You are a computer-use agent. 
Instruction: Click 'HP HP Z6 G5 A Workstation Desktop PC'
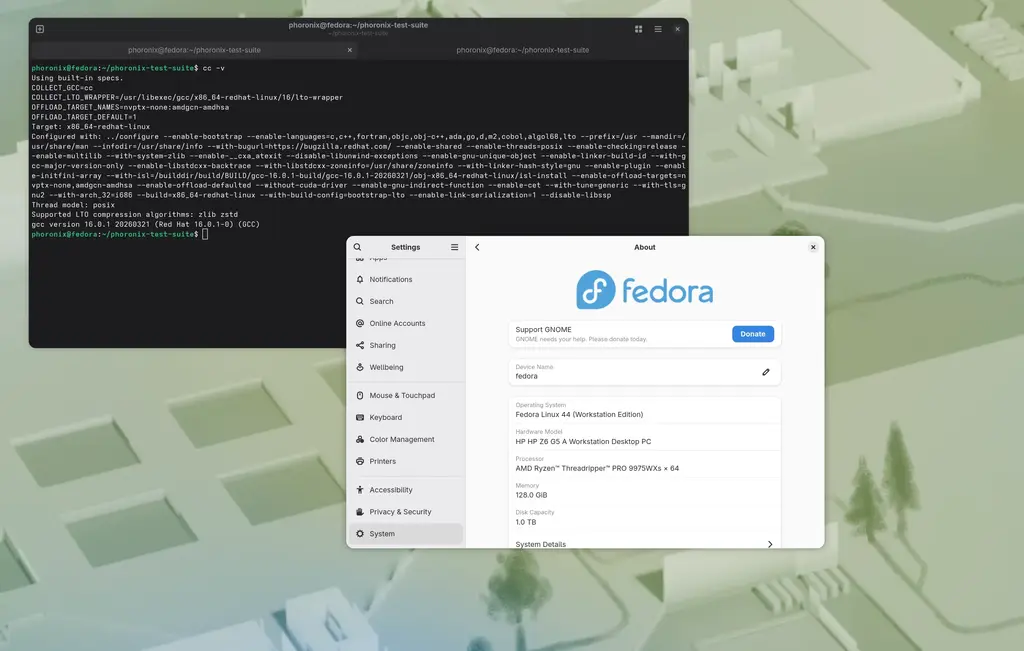tap(583, 441)
